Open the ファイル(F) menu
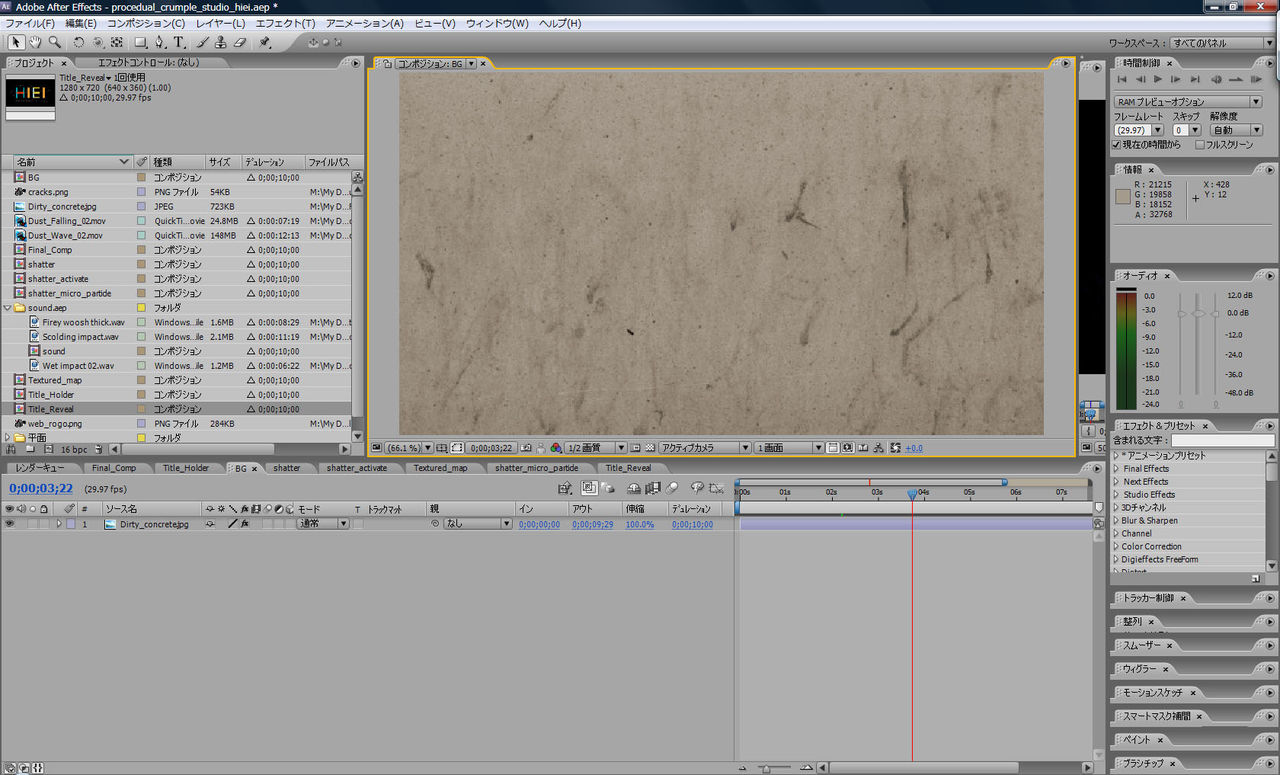Screen dimensions: 1280x775 (x=30, y=23)
